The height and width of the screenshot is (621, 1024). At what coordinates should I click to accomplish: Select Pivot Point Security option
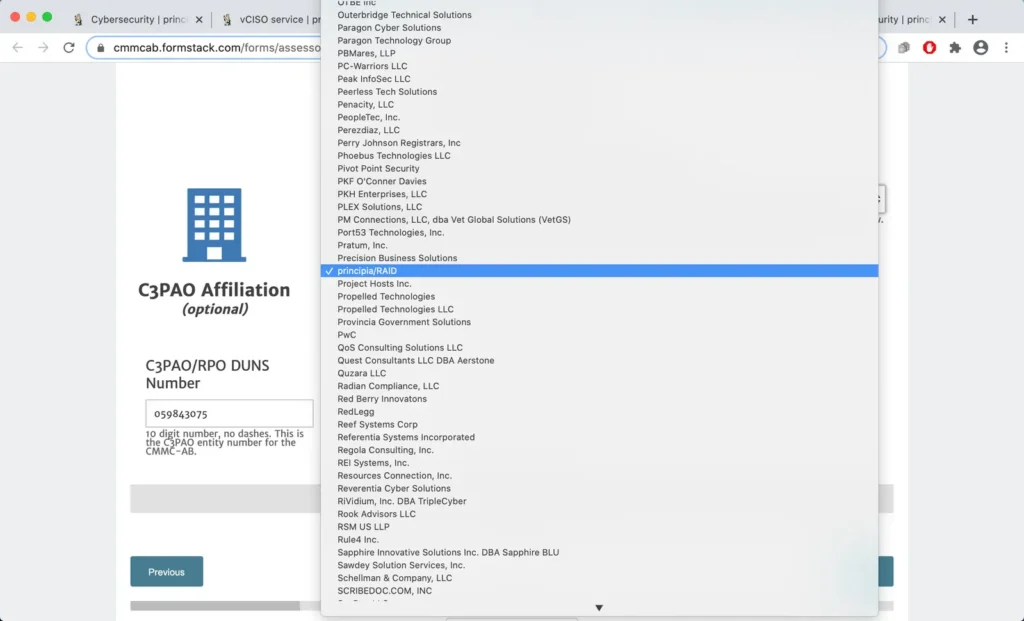point(599,168)
